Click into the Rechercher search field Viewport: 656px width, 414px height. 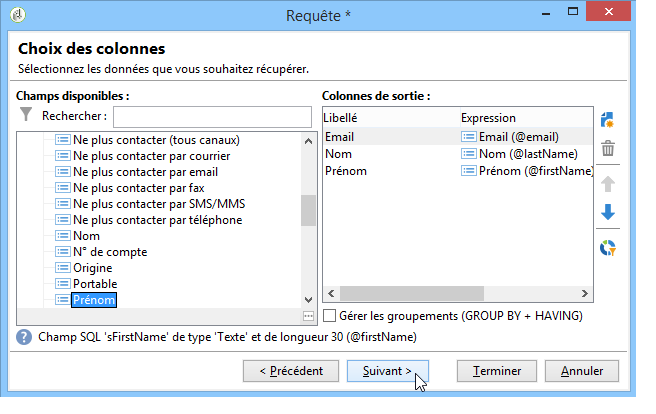(x=214, y=116)
